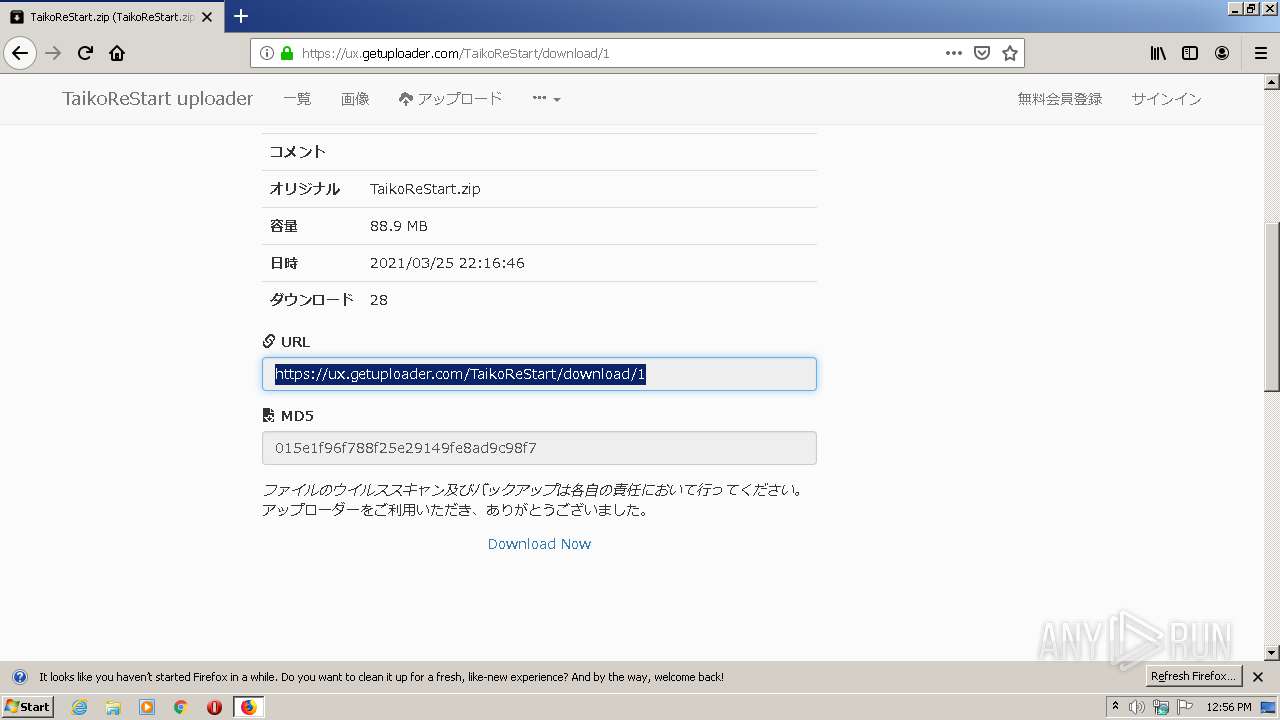Save page to Pocket icon
Viewport: 1280px width, 720px height.
982,53
